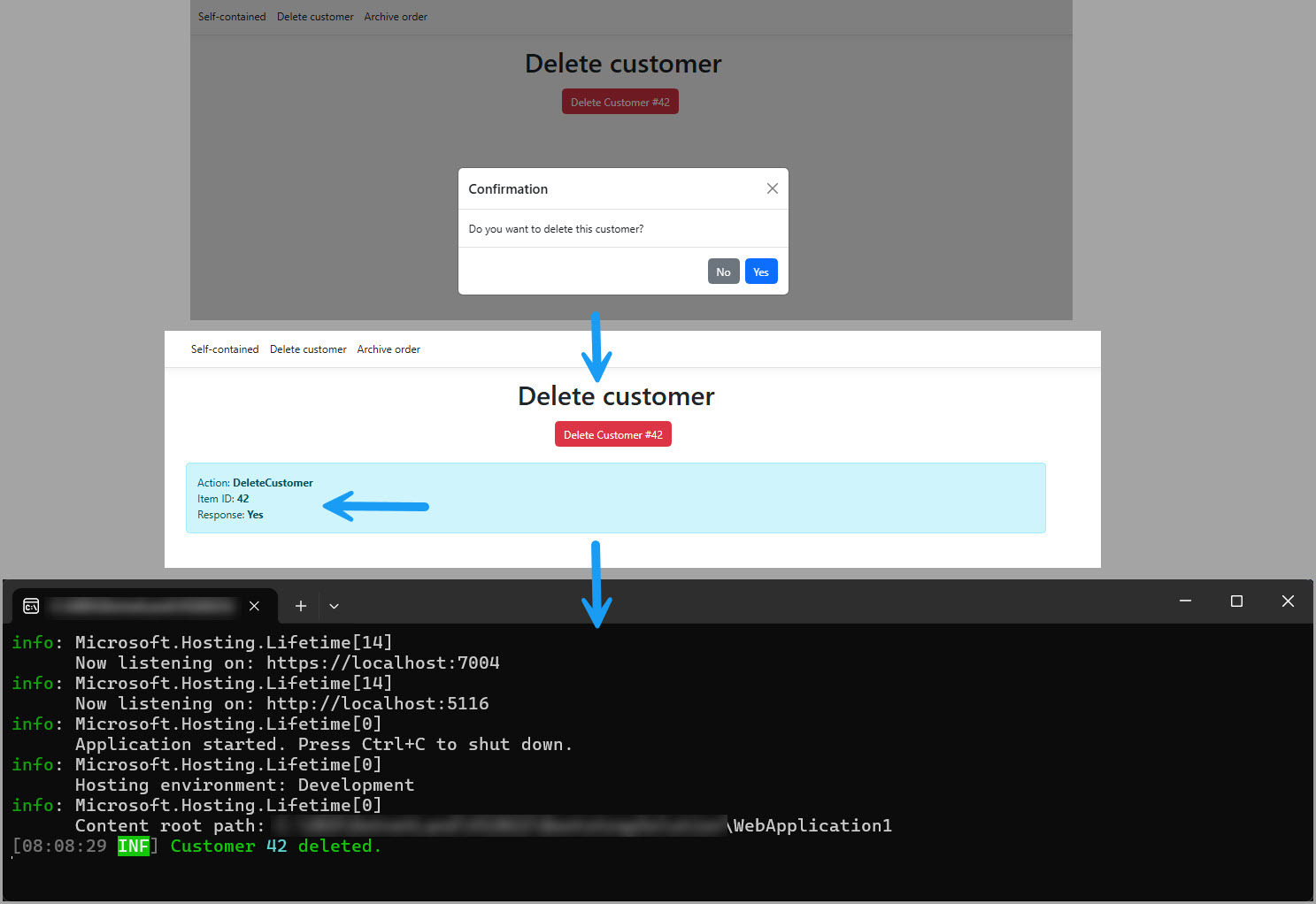Open Self-contained nav link in top page
This screenshot has height=904, width=1316.
[232, 17]
